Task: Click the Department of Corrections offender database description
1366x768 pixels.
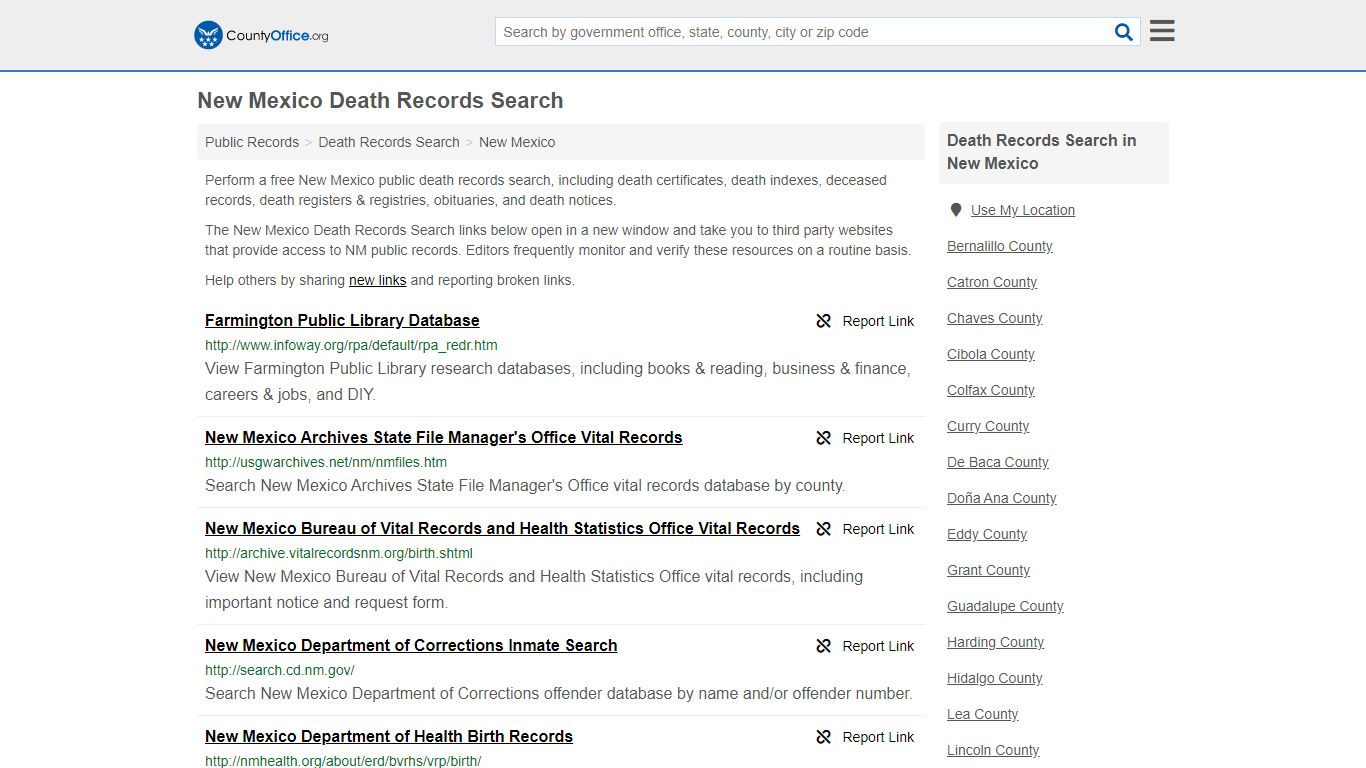Action: tap(559, 693)
